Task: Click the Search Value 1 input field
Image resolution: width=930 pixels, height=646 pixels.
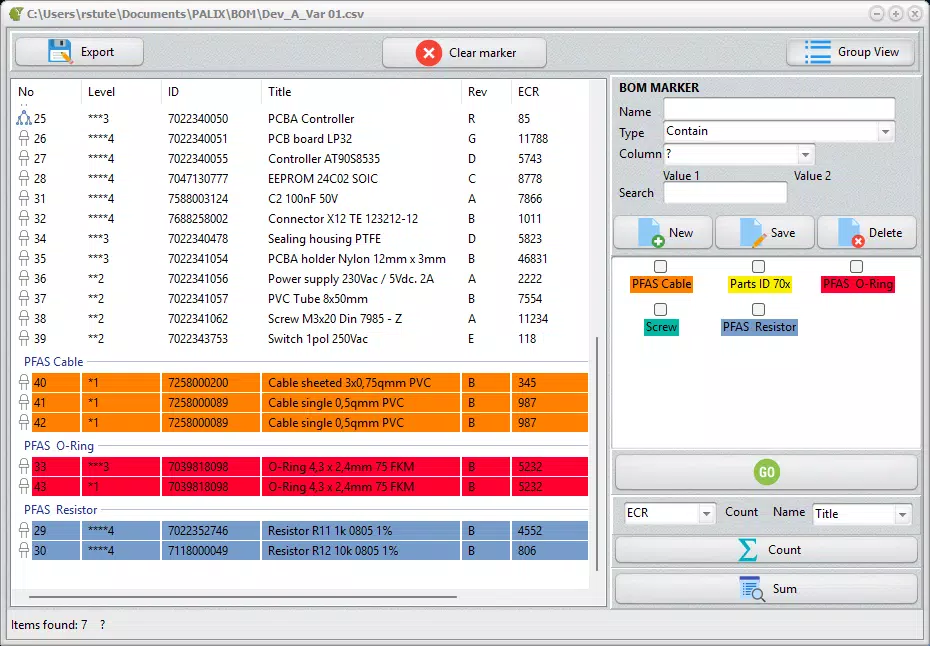Action: (x=725, y=193)
